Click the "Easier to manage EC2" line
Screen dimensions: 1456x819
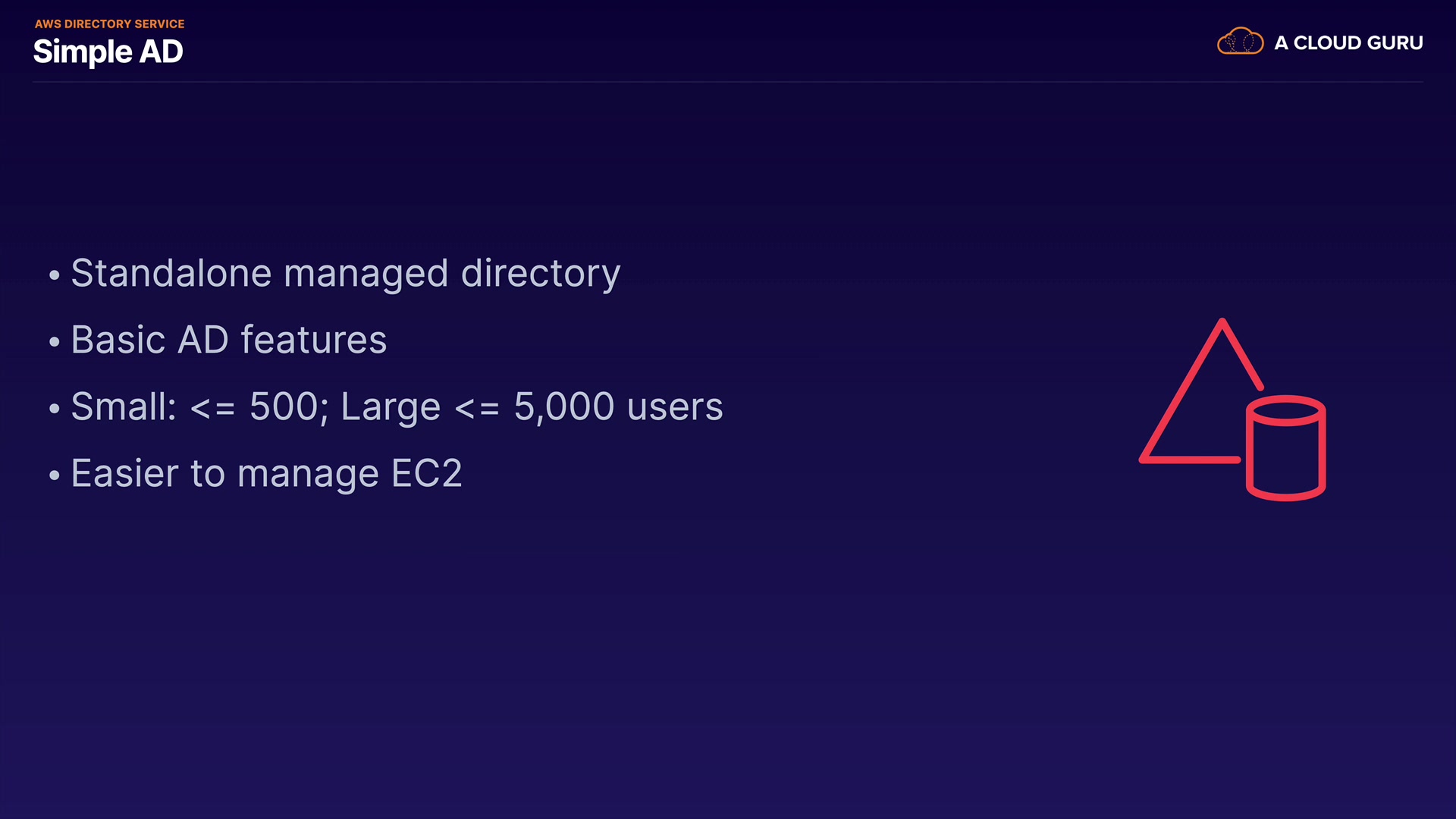[x=266, y=473]
